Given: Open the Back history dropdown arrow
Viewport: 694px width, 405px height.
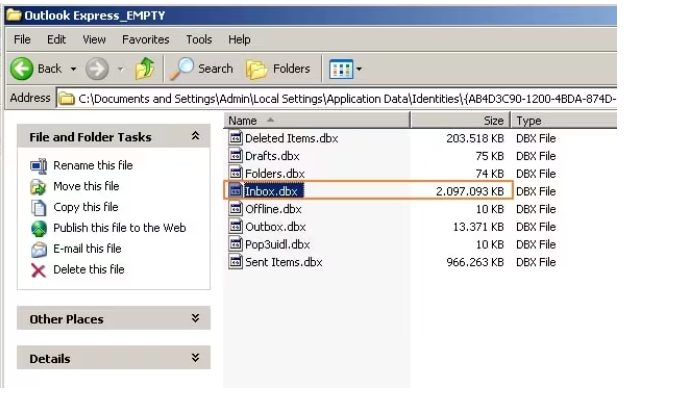Looking at the screenshot, I should pos(73,69).
